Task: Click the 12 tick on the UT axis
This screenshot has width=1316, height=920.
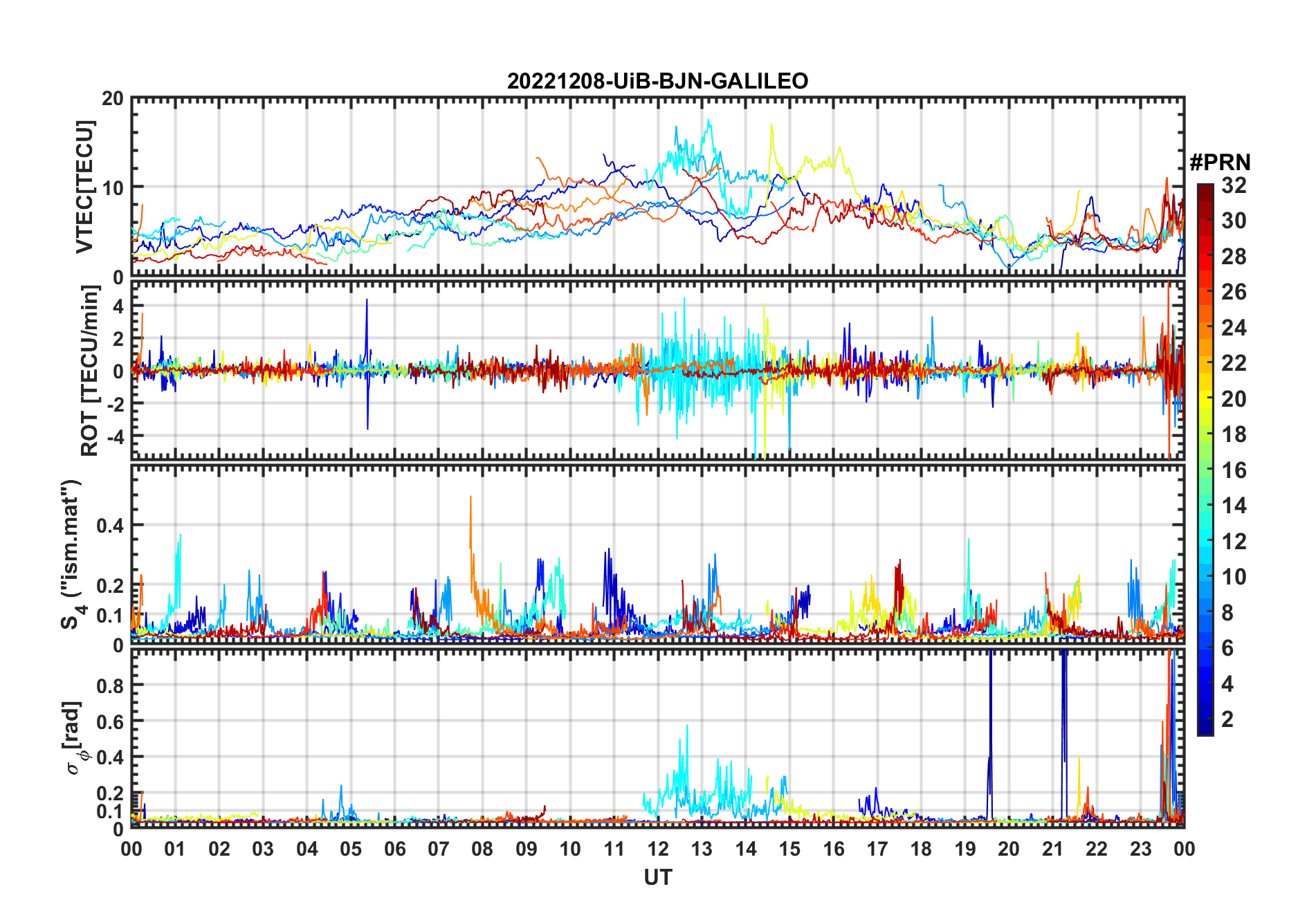Action: 658,849
